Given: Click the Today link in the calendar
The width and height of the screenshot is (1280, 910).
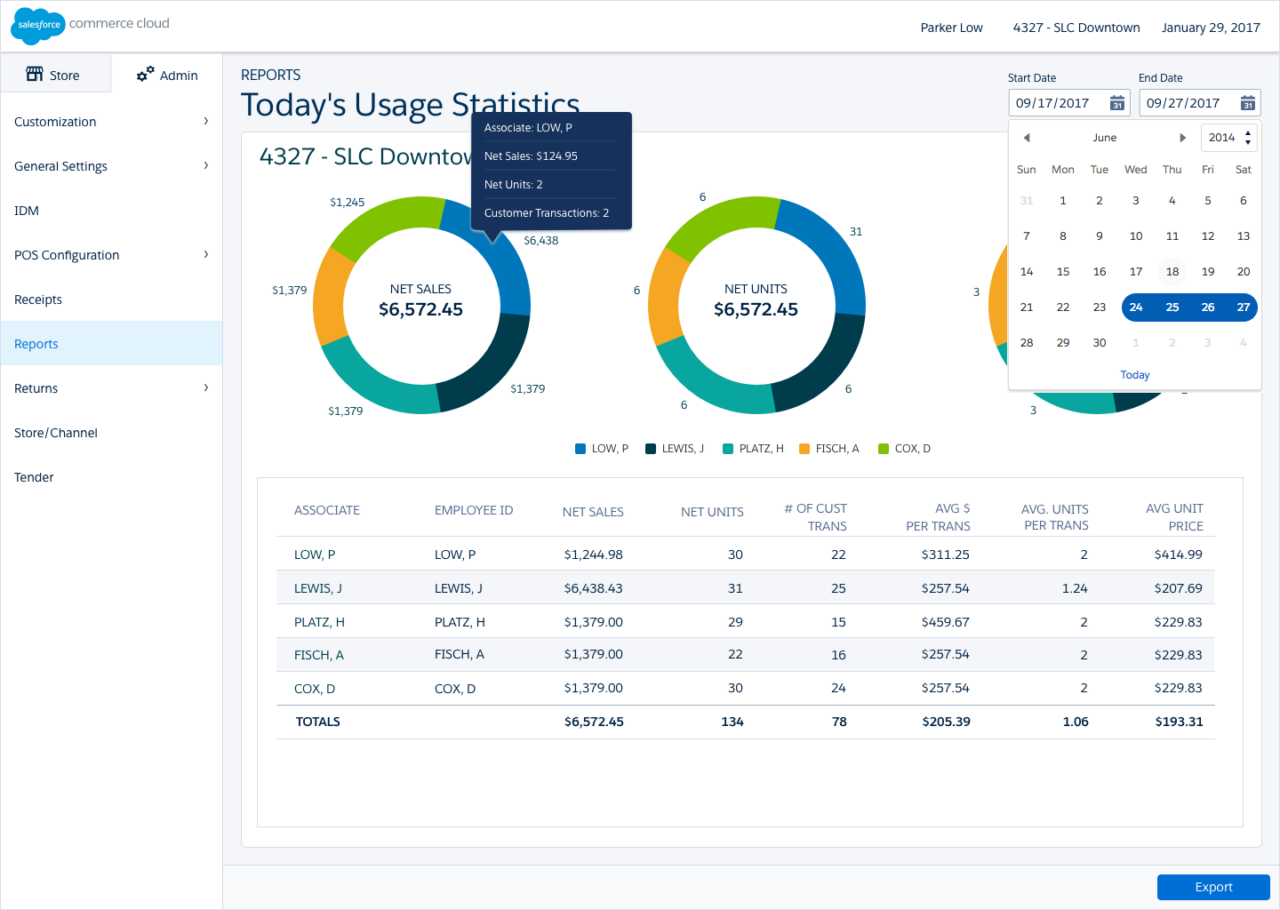Looking at the screenshot, I should pyautogui.click(x=1135, y=374).
